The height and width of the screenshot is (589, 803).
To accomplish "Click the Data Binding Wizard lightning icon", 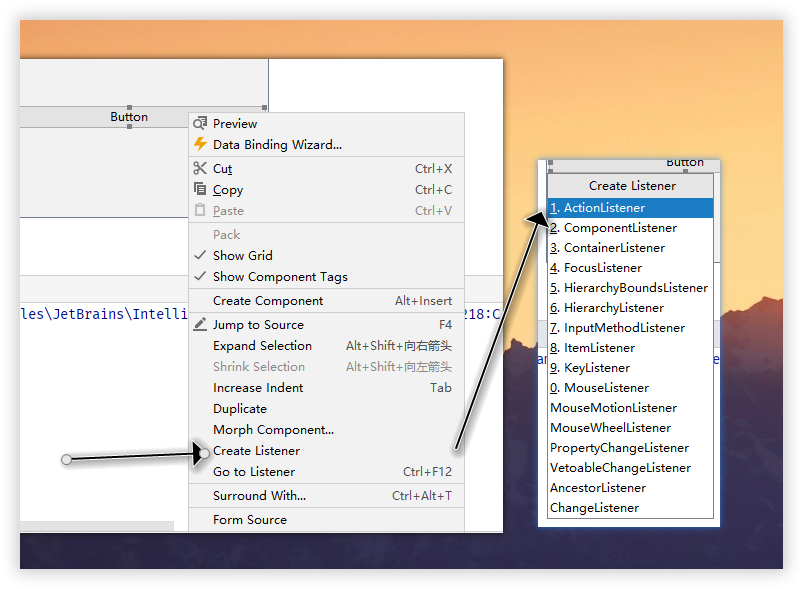I will point(201,144).
